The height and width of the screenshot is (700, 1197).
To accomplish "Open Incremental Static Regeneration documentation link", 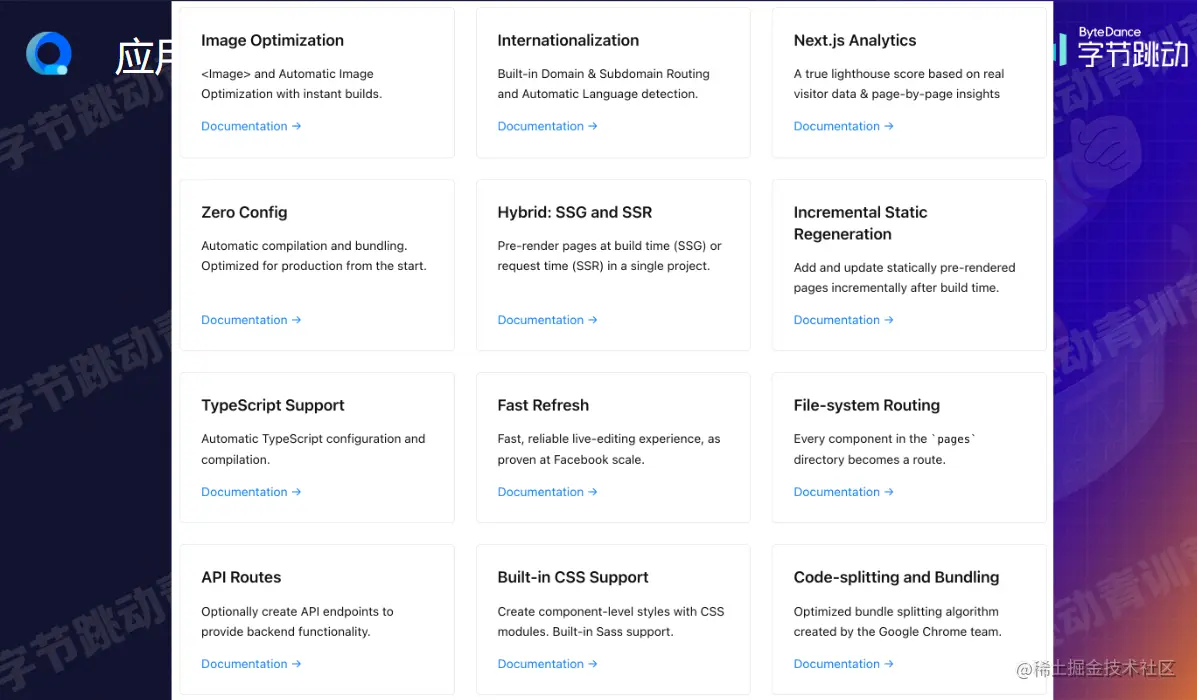I will click(x=843, y=320).
